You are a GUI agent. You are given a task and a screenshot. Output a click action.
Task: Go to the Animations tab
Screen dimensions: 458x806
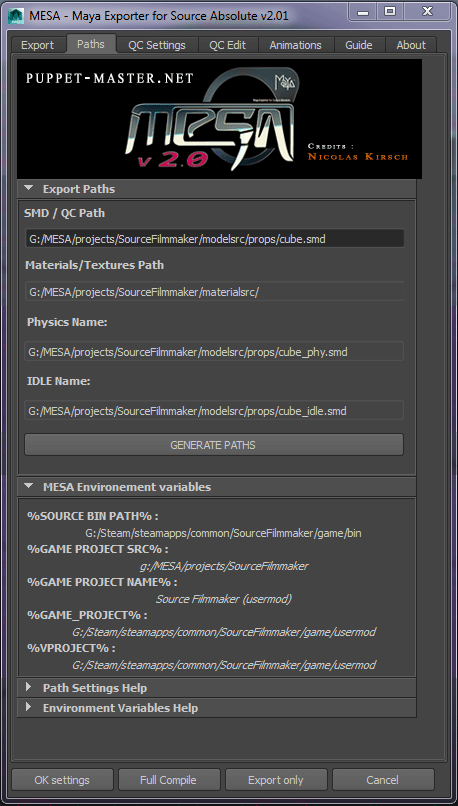pos(296,45)
